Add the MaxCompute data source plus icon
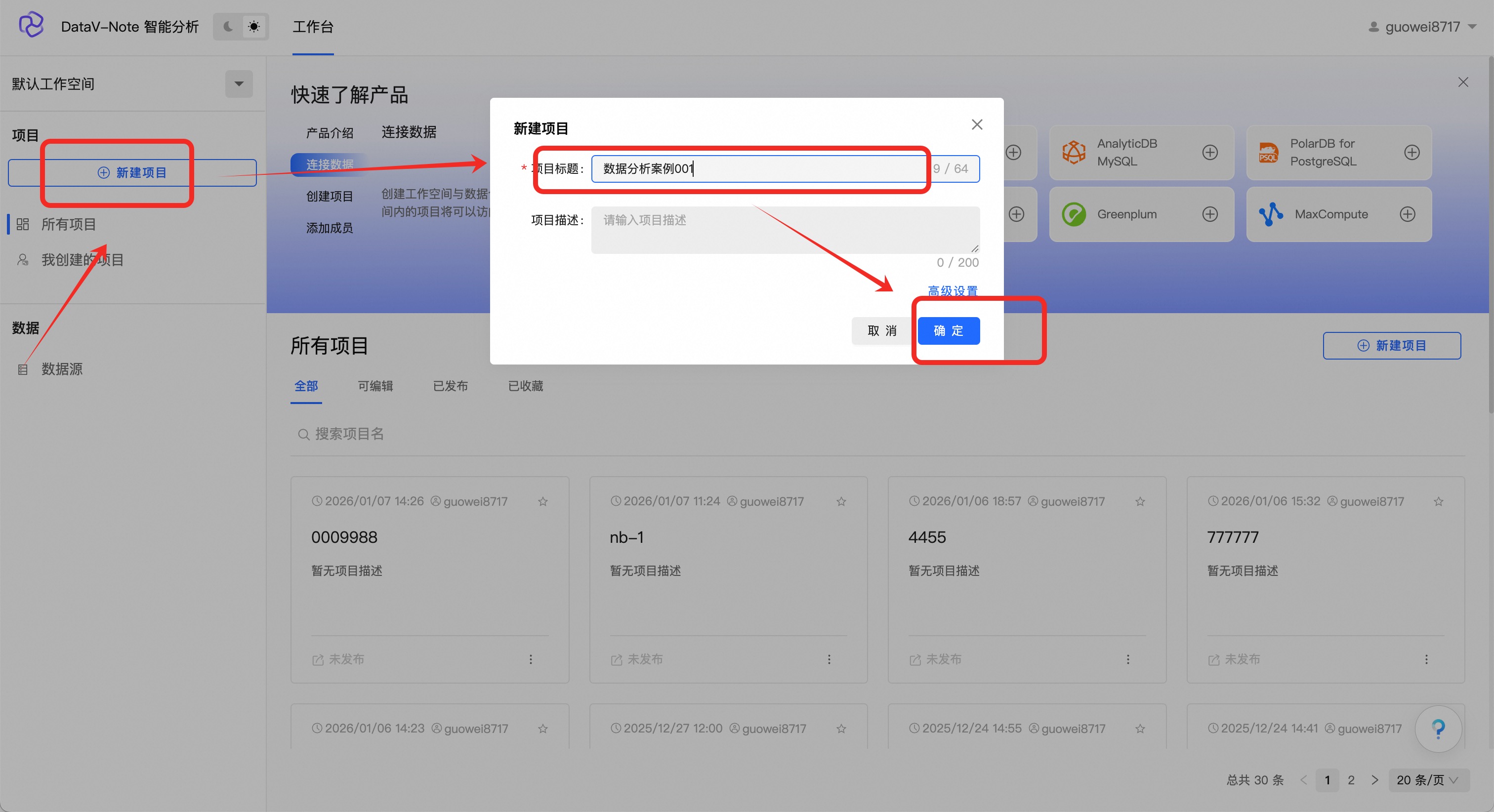The height and width of the screenshot is (812, 1494). [x=1408, y=214]
